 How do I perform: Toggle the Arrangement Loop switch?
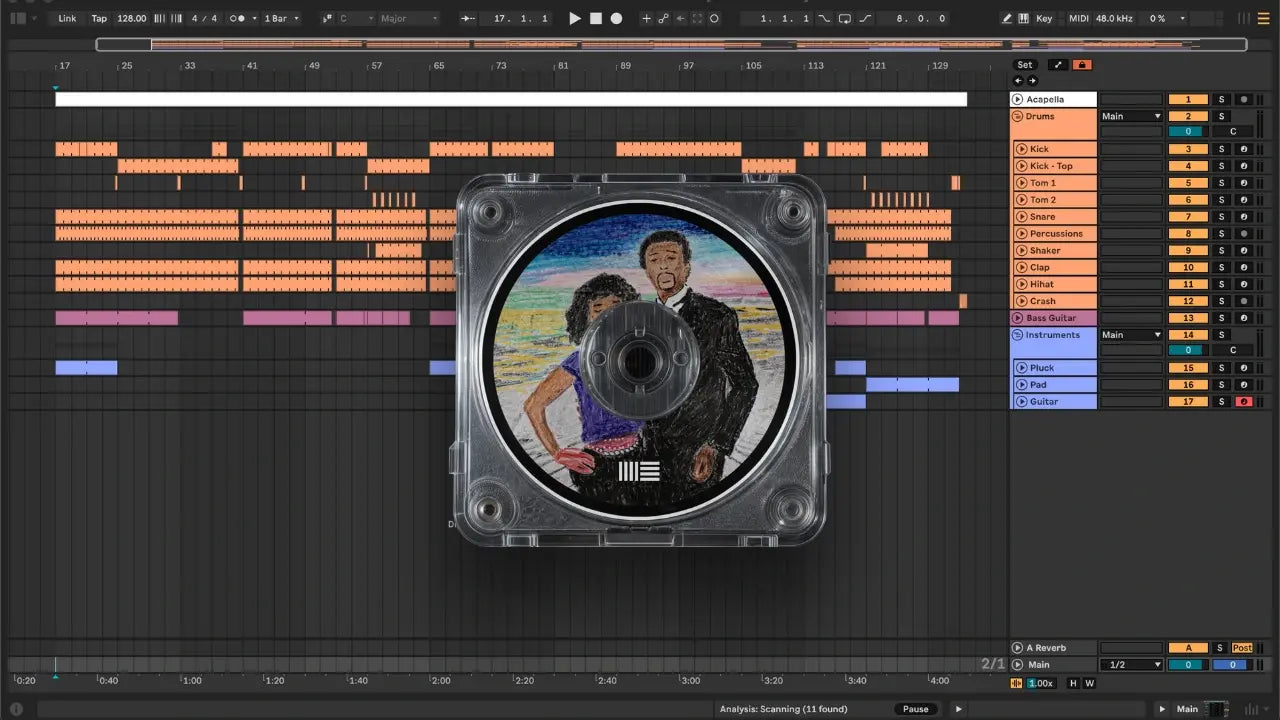(845, 18)
